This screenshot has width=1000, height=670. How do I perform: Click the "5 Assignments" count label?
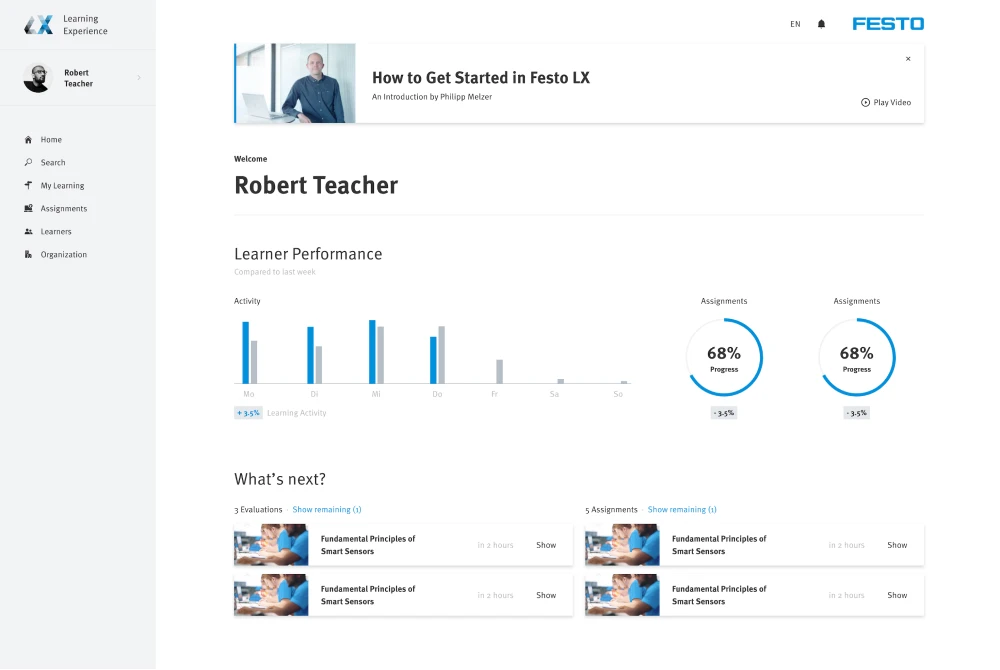[x=611, y=509]
